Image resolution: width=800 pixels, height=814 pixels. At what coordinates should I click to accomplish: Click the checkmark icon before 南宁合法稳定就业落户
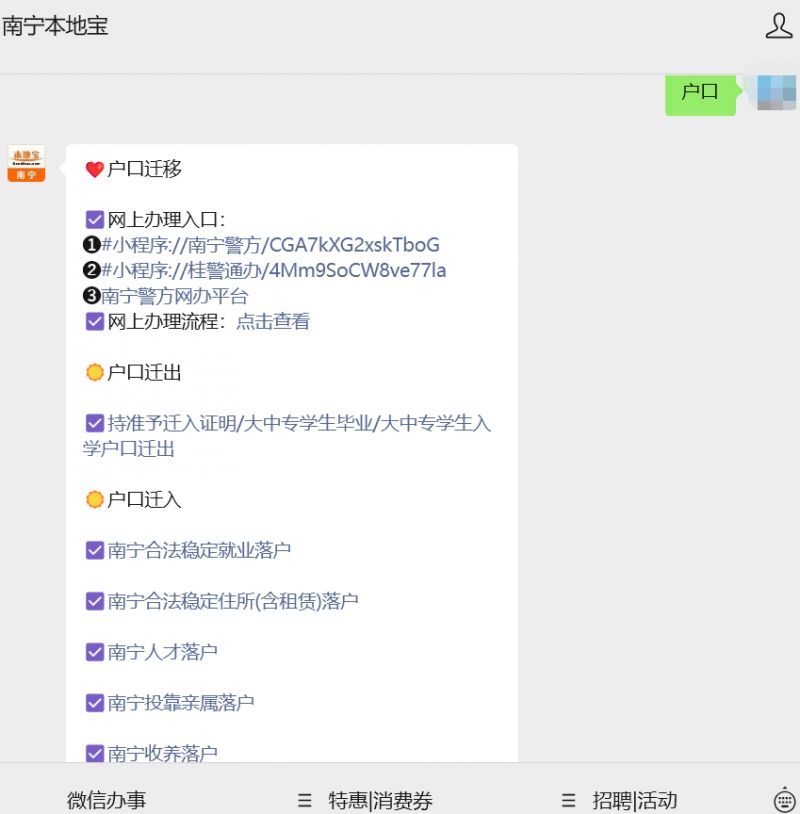pyautogui.click(x=94, y=550)
